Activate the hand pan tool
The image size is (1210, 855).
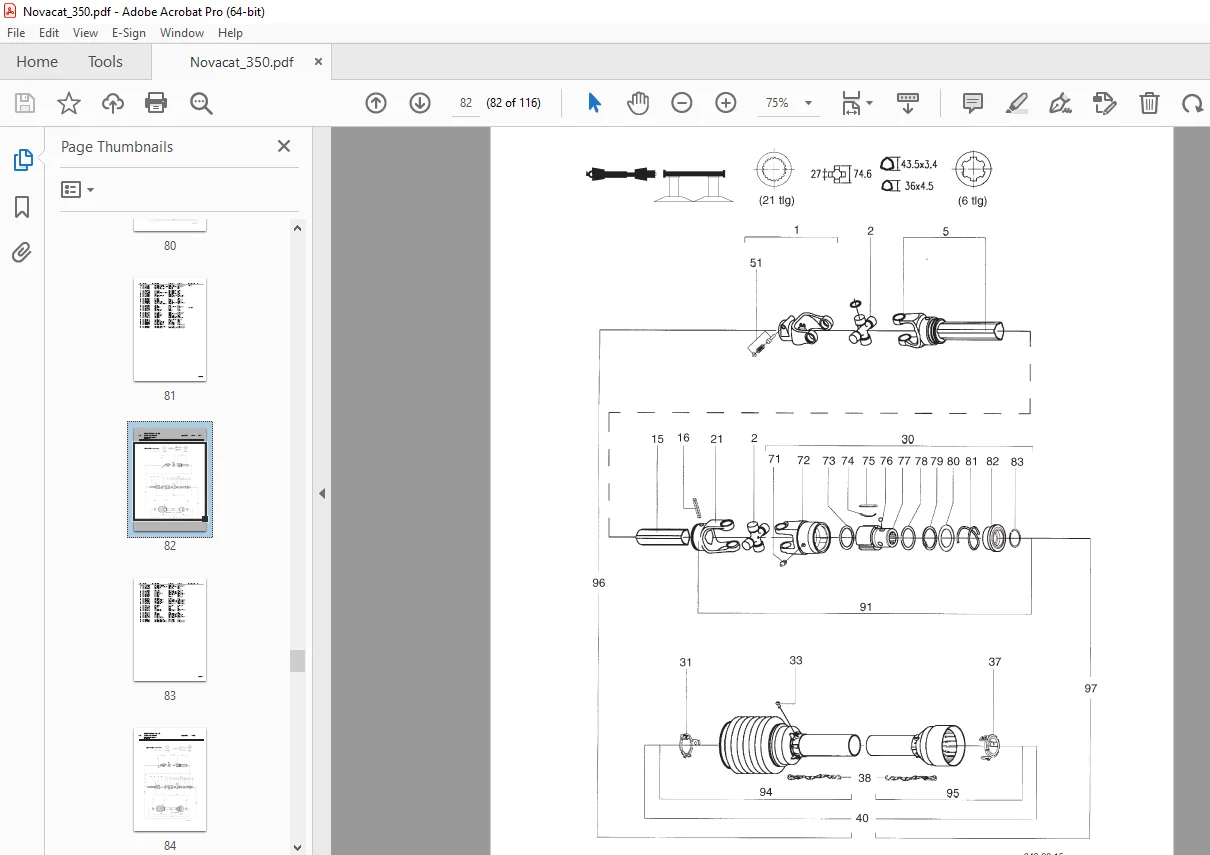pos(638,103)
